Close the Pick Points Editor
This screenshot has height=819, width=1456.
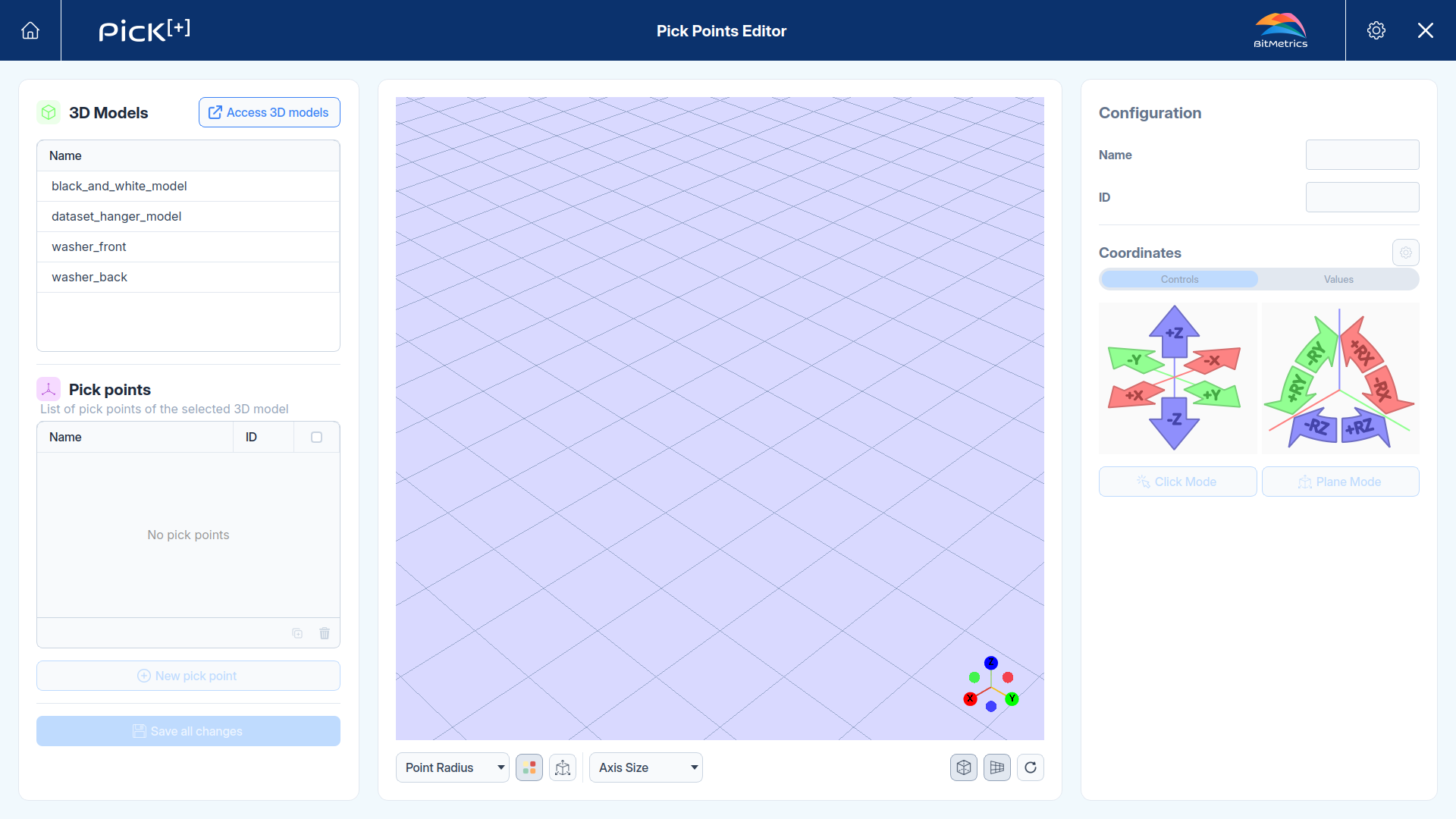(x=1426, y=30)
